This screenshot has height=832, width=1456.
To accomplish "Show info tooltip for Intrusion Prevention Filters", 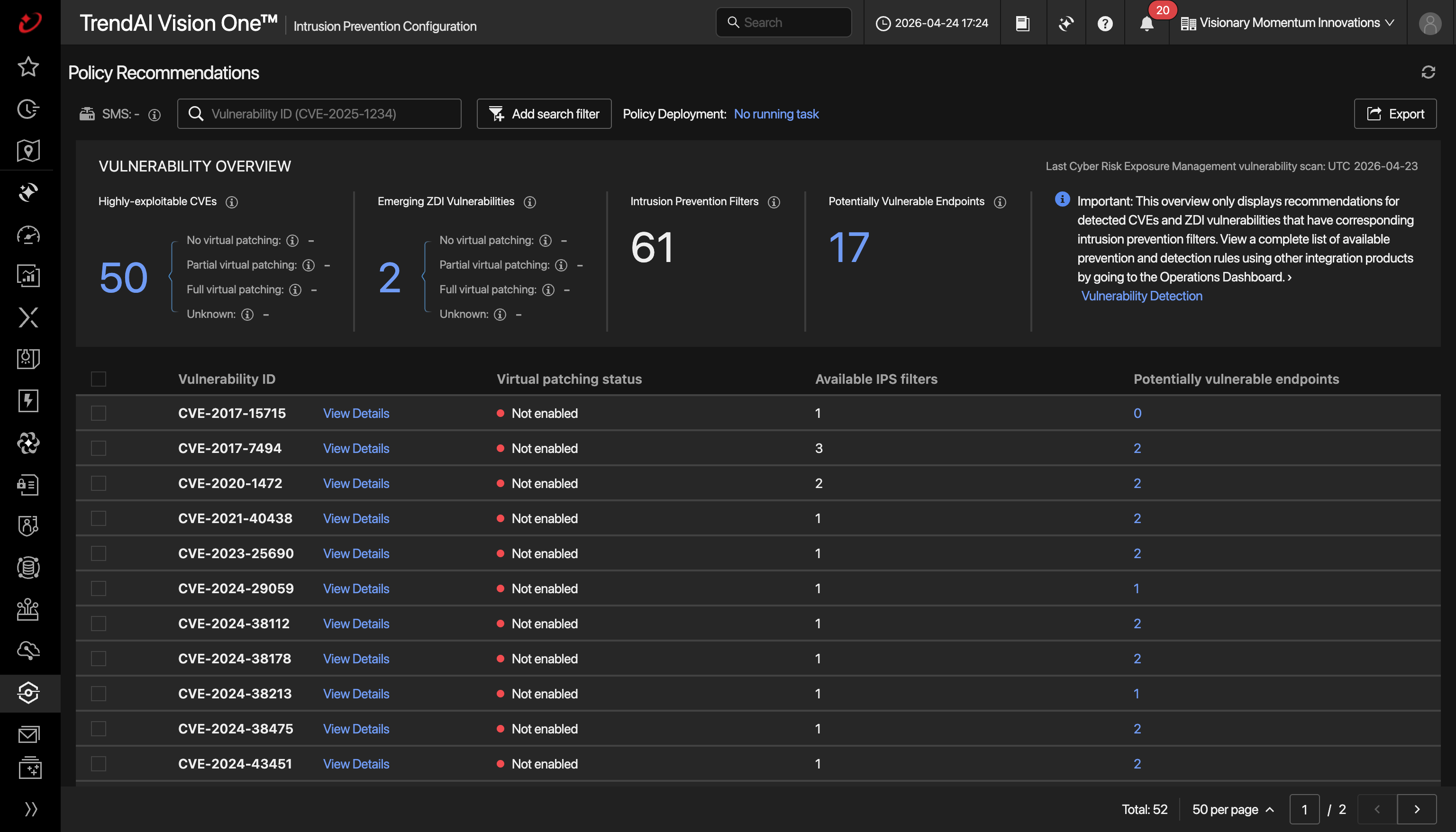I will pyautogui.click(x=773, y=202).
